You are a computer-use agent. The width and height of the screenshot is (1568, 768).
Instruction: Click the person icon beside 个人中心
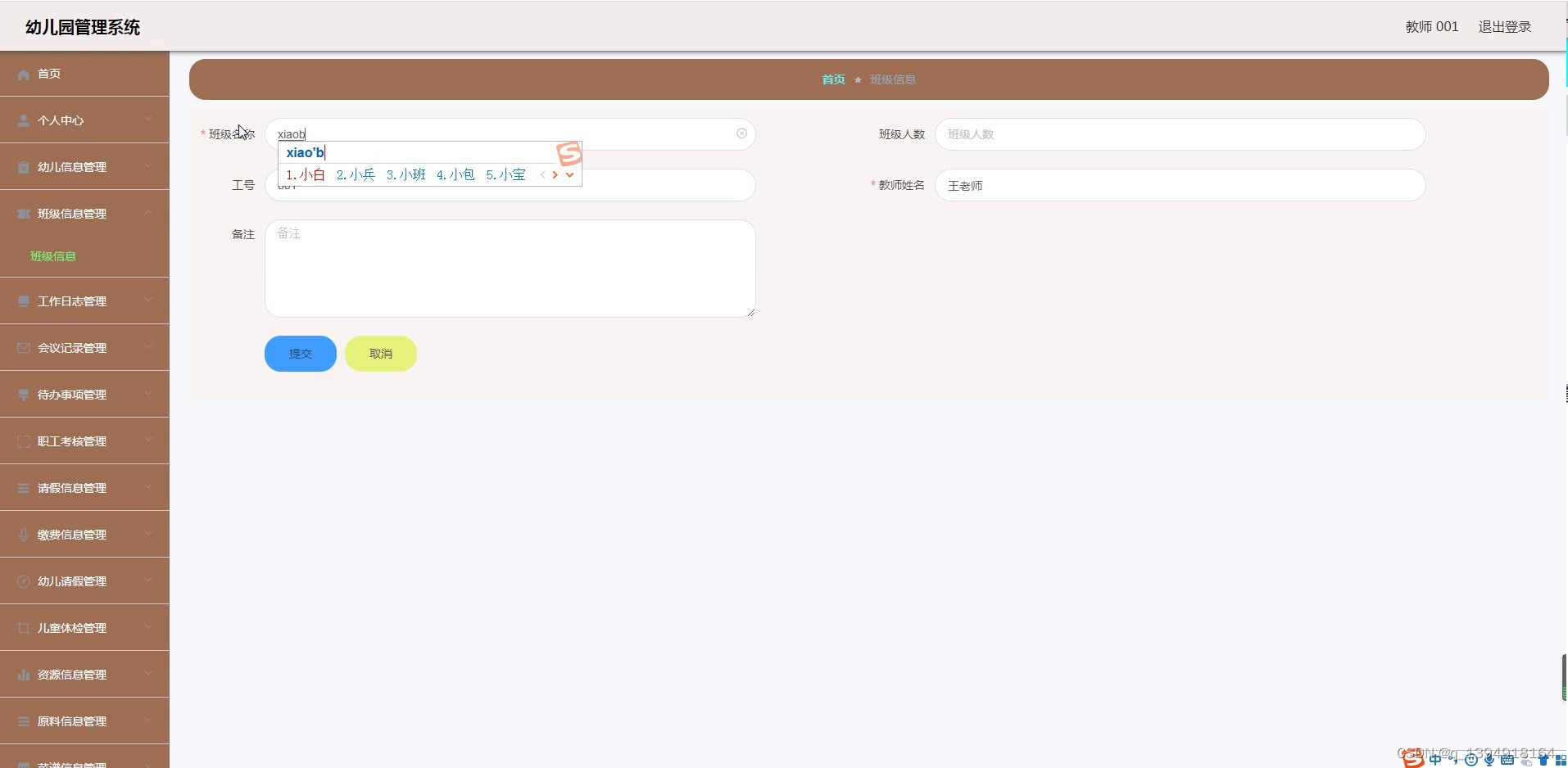coord(24,120)
